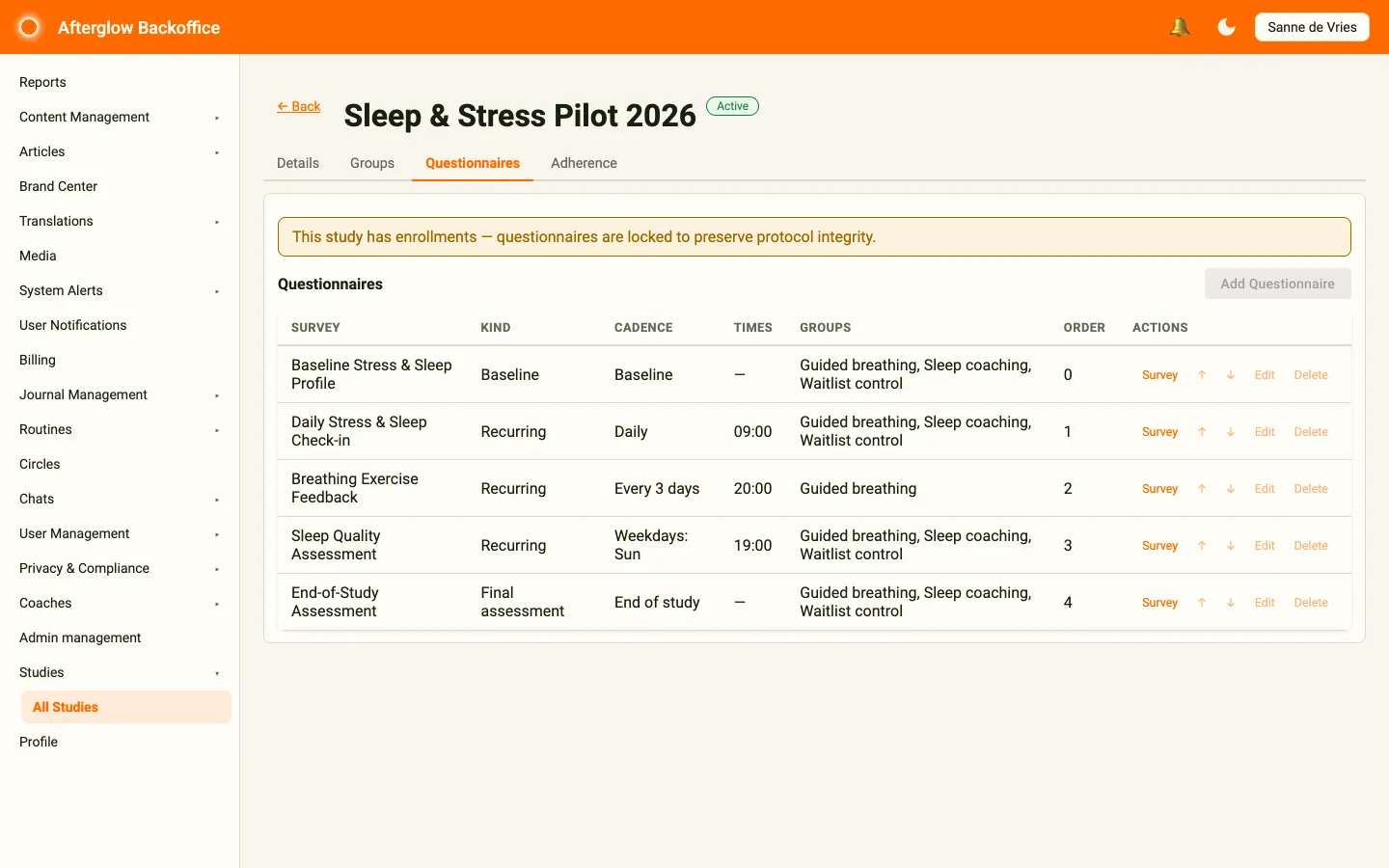
Task: Move Breathing Exercise Feedback down
Action: point(1231,489)
